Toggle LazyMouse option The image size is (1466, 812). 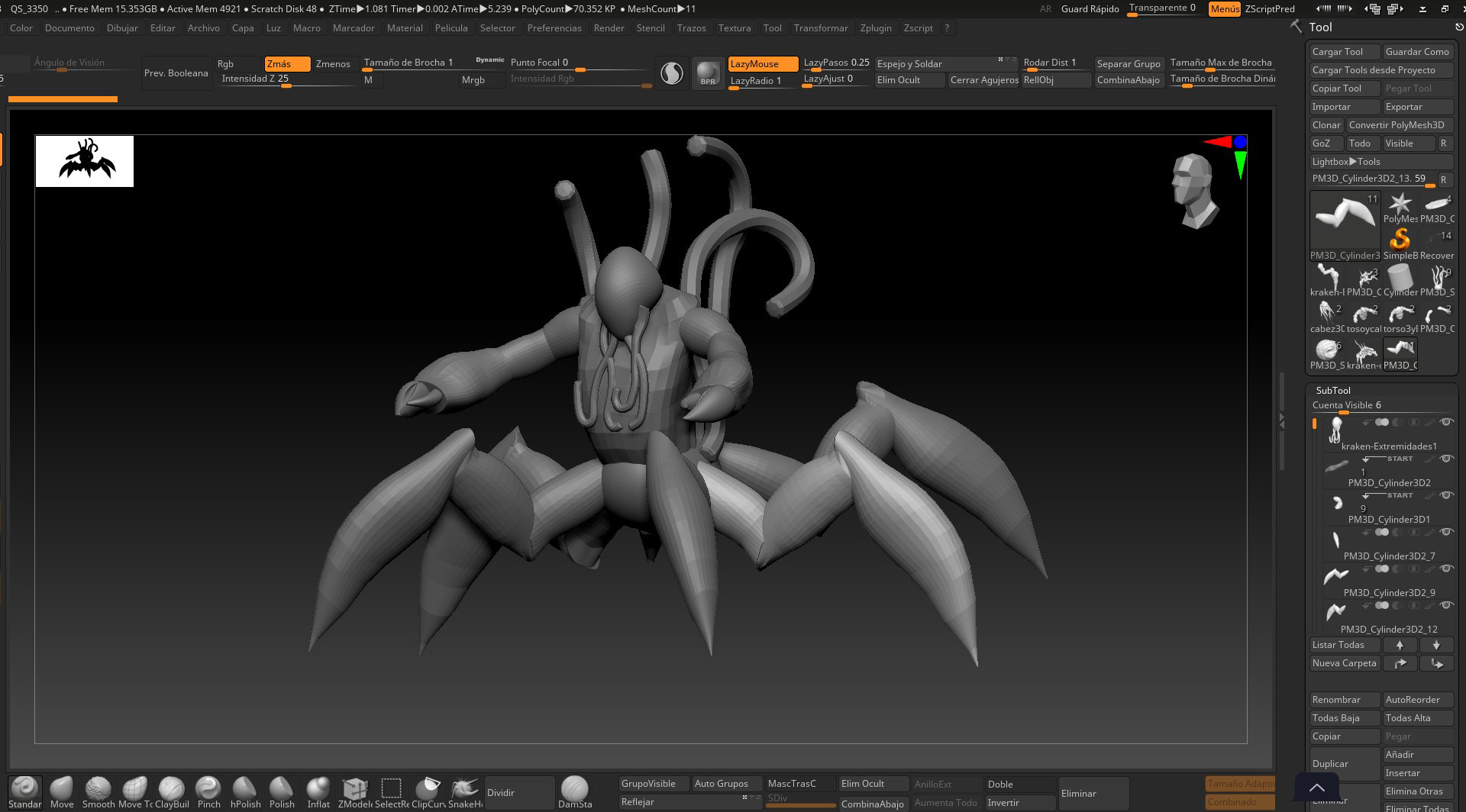click(x=763, y=64)
